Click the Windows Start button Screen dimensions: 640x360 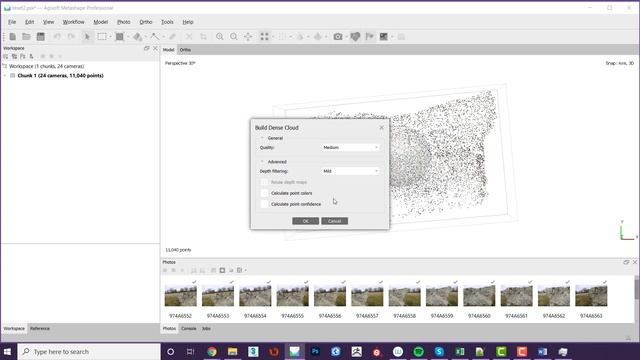[7, 351]
